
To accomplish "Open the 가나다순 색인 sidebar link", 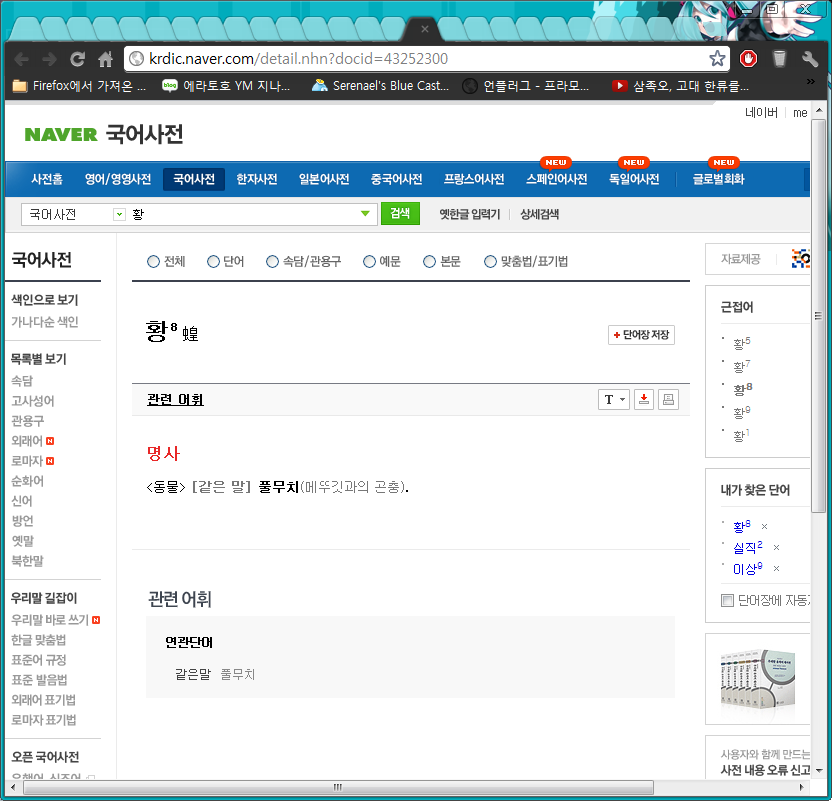I will (45, 321).
